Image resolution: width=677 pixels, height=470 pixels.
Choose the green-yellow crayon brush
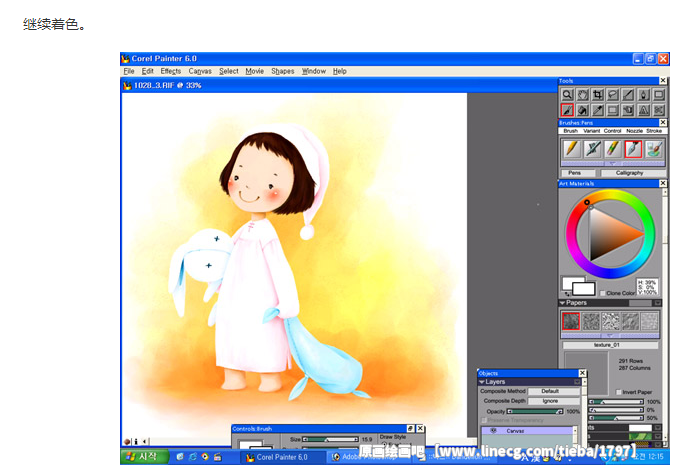613,149
